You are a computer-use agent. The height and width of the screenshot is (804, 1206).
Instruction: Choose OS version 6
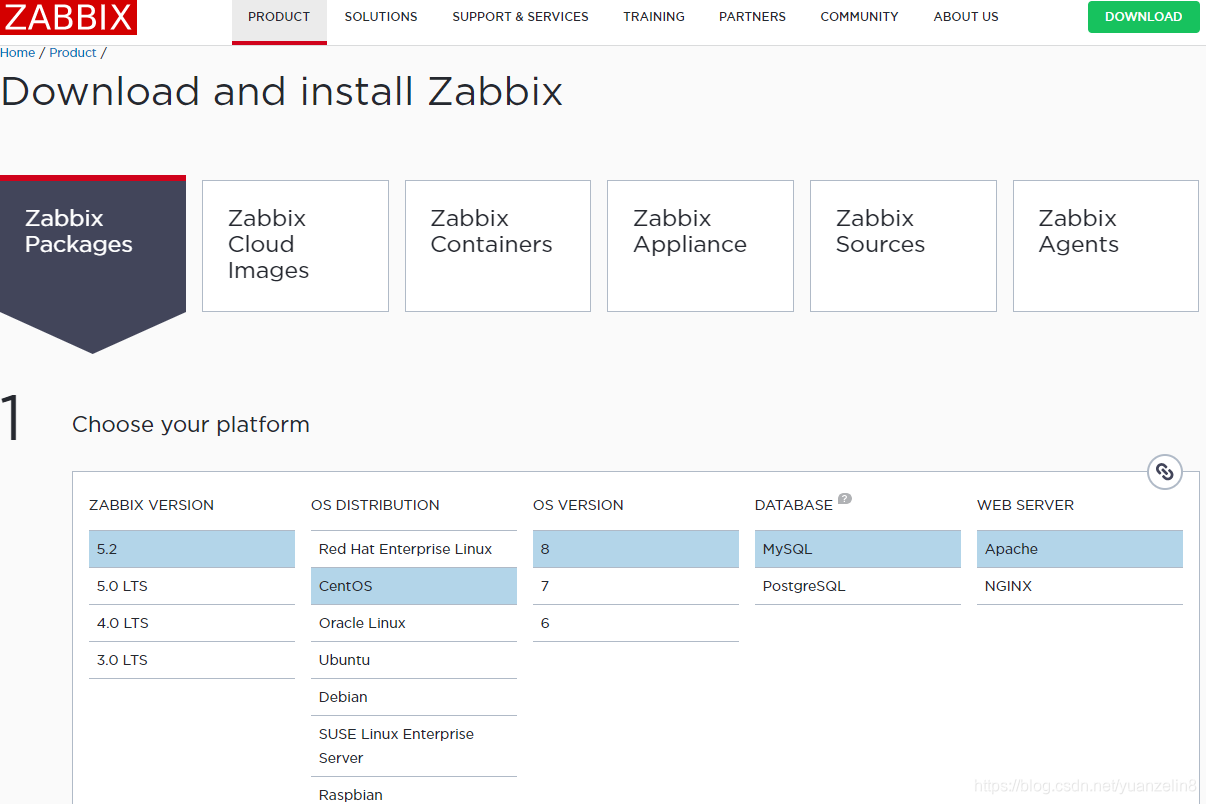pos(636,623)
